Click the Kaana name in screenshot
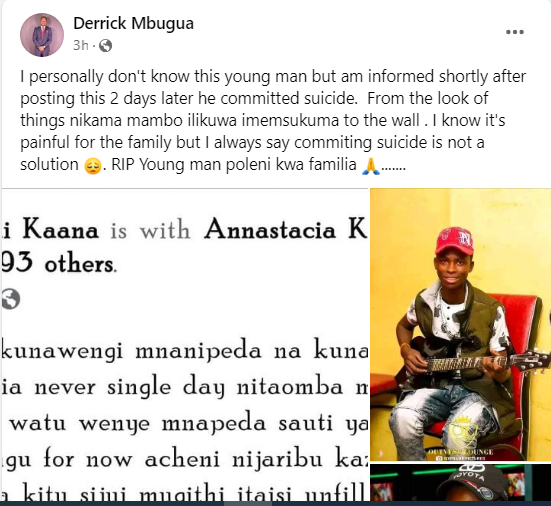Screen dimensions: 551x506 point(60,230)
